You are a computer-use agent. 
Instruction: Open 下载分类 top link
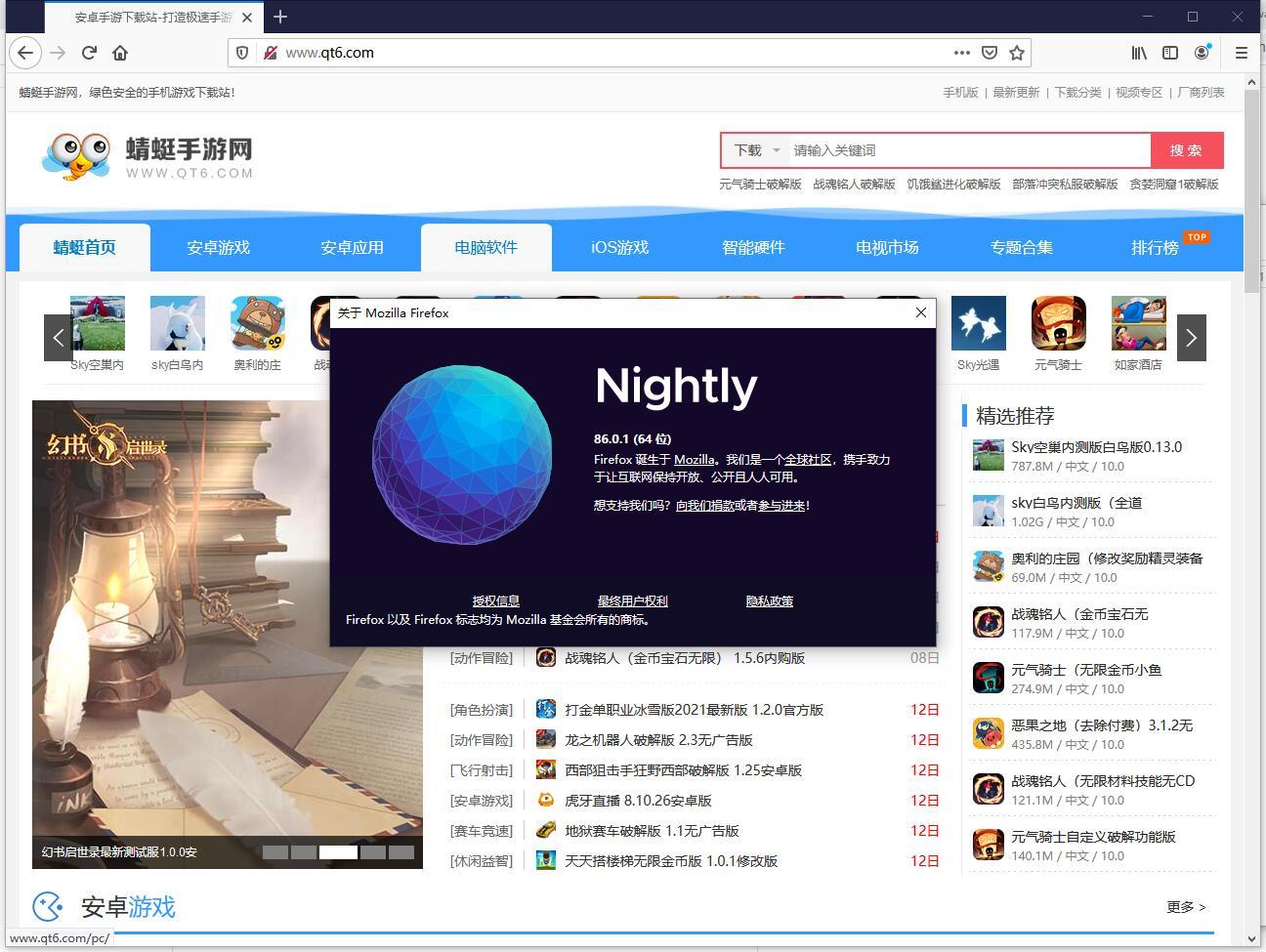[1078, 92]
